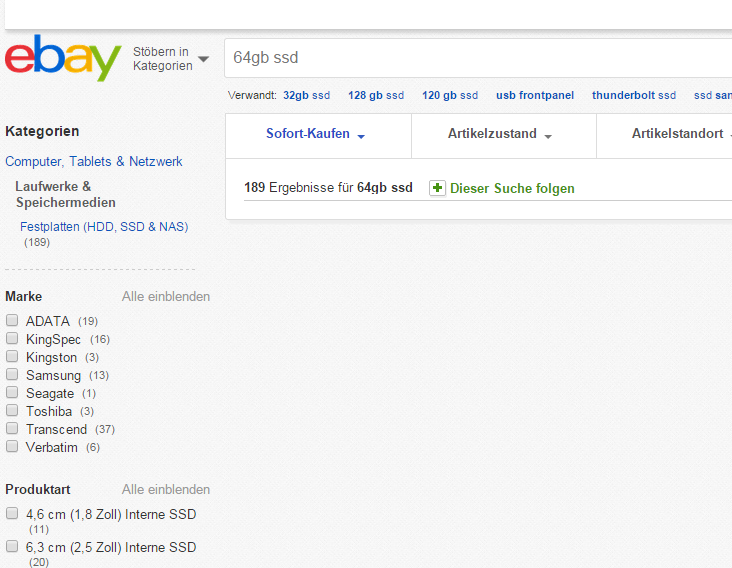The image size is (732, 568).
Task: Click the green plus follow-search icon
Action: click(x=437, y=188)
